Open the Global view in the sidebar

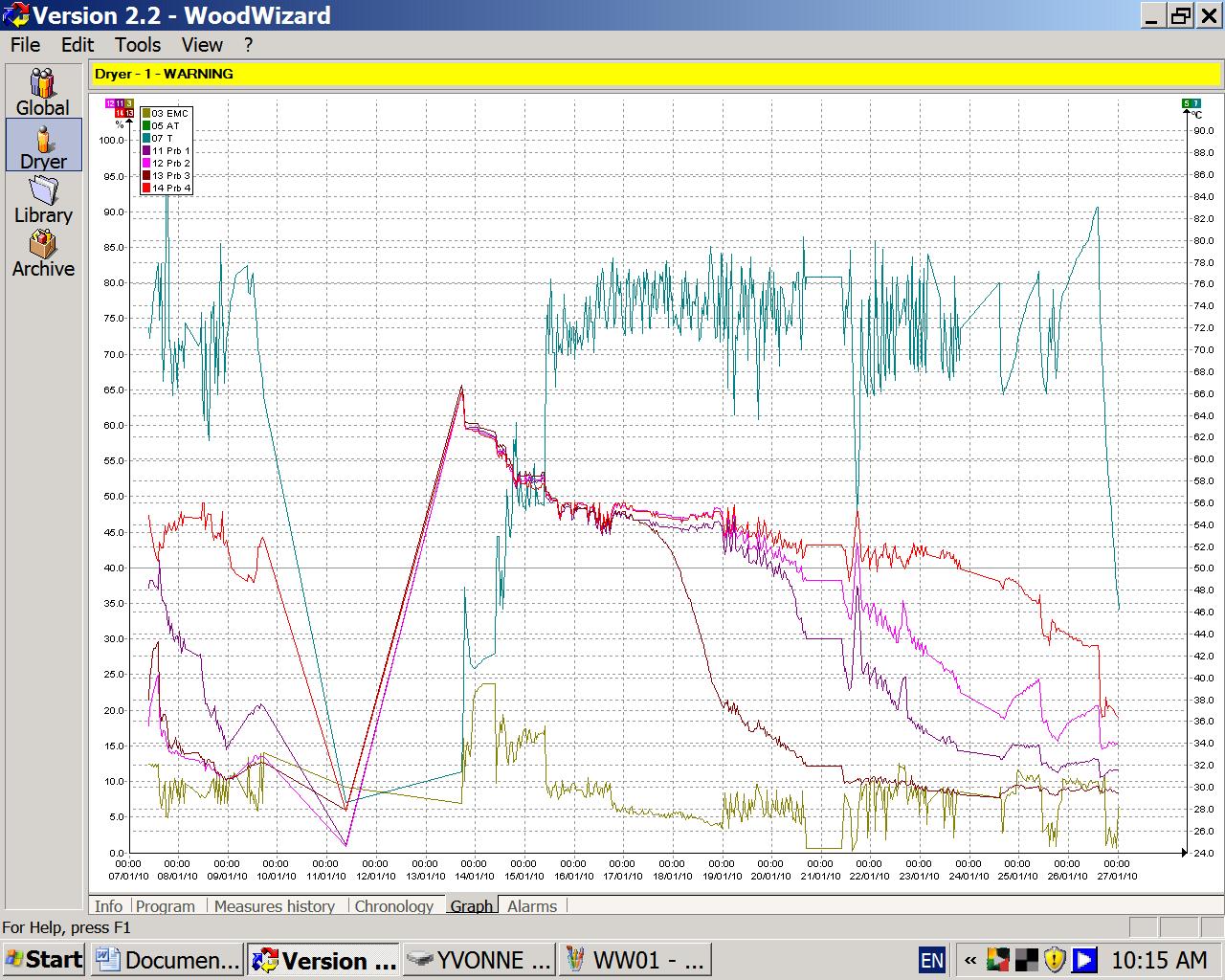[x=43, y=93]
